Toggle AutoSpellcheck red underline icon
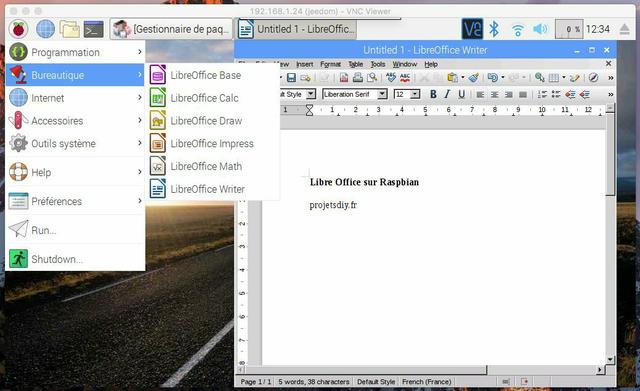The image size is (640, 391). 405,78
